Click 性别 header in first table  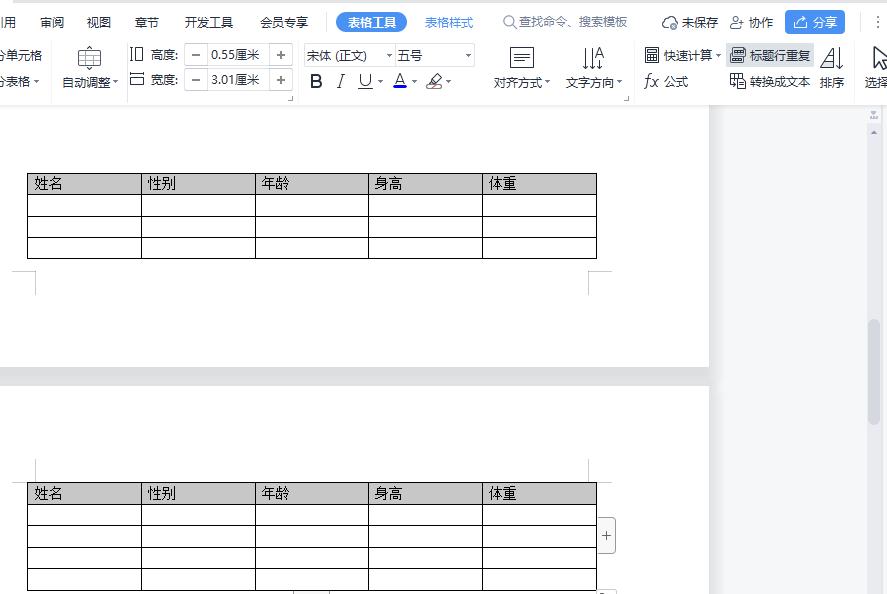point(162,183)
